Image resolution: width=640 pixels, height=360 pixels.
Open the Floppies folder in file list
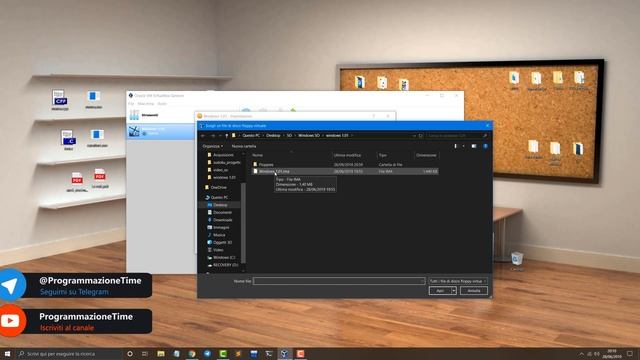(x=266, y=164)
